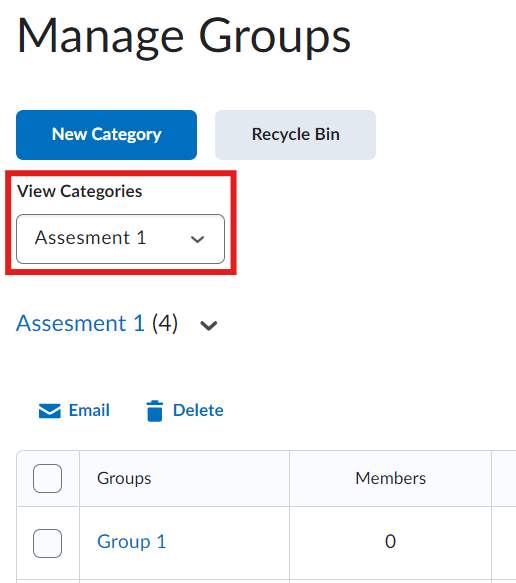Click the Delete text label
The width and height of the screenshot is (516, 583).
click(198, 410)
